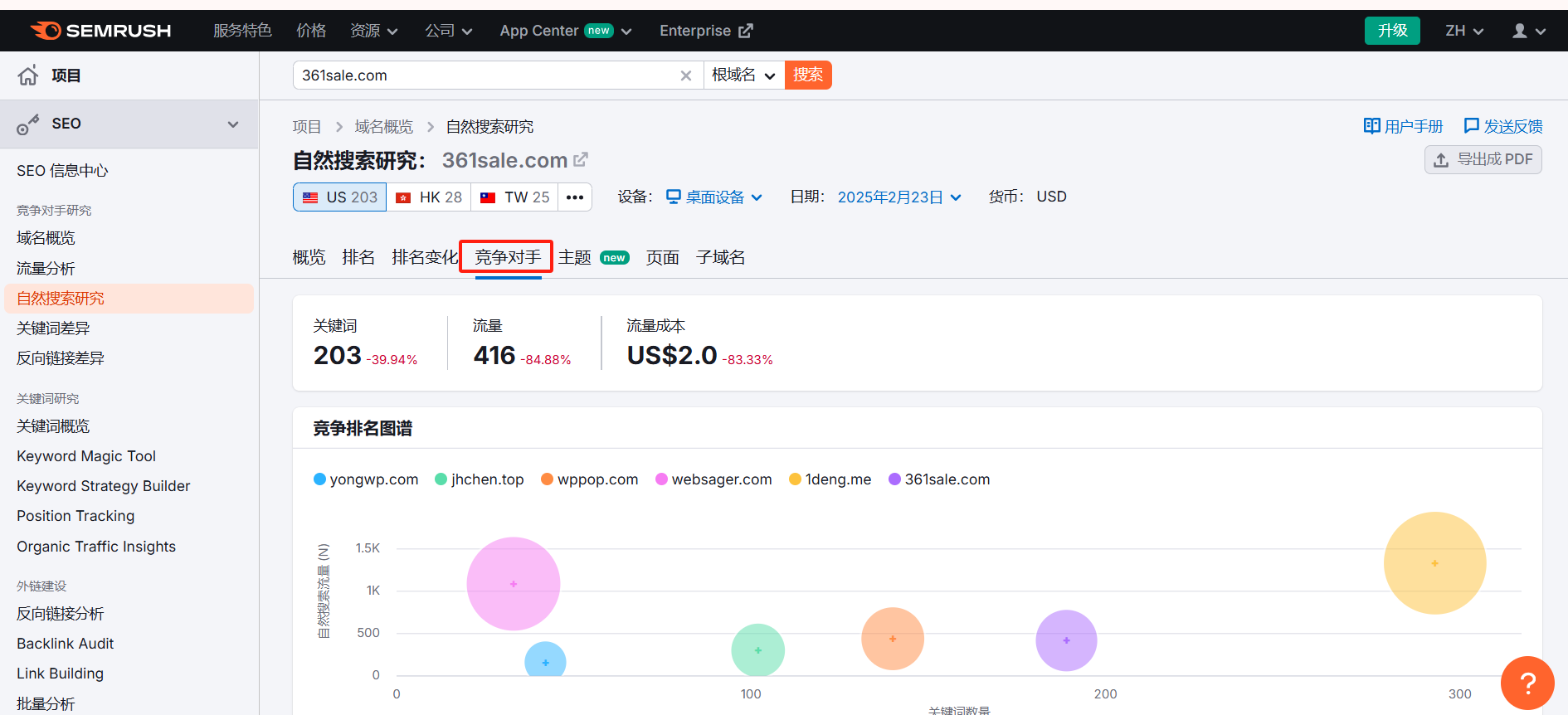Open 服务特色 in top navigation
Screen dimensions: 1568x715
click(x=242, y=31)
